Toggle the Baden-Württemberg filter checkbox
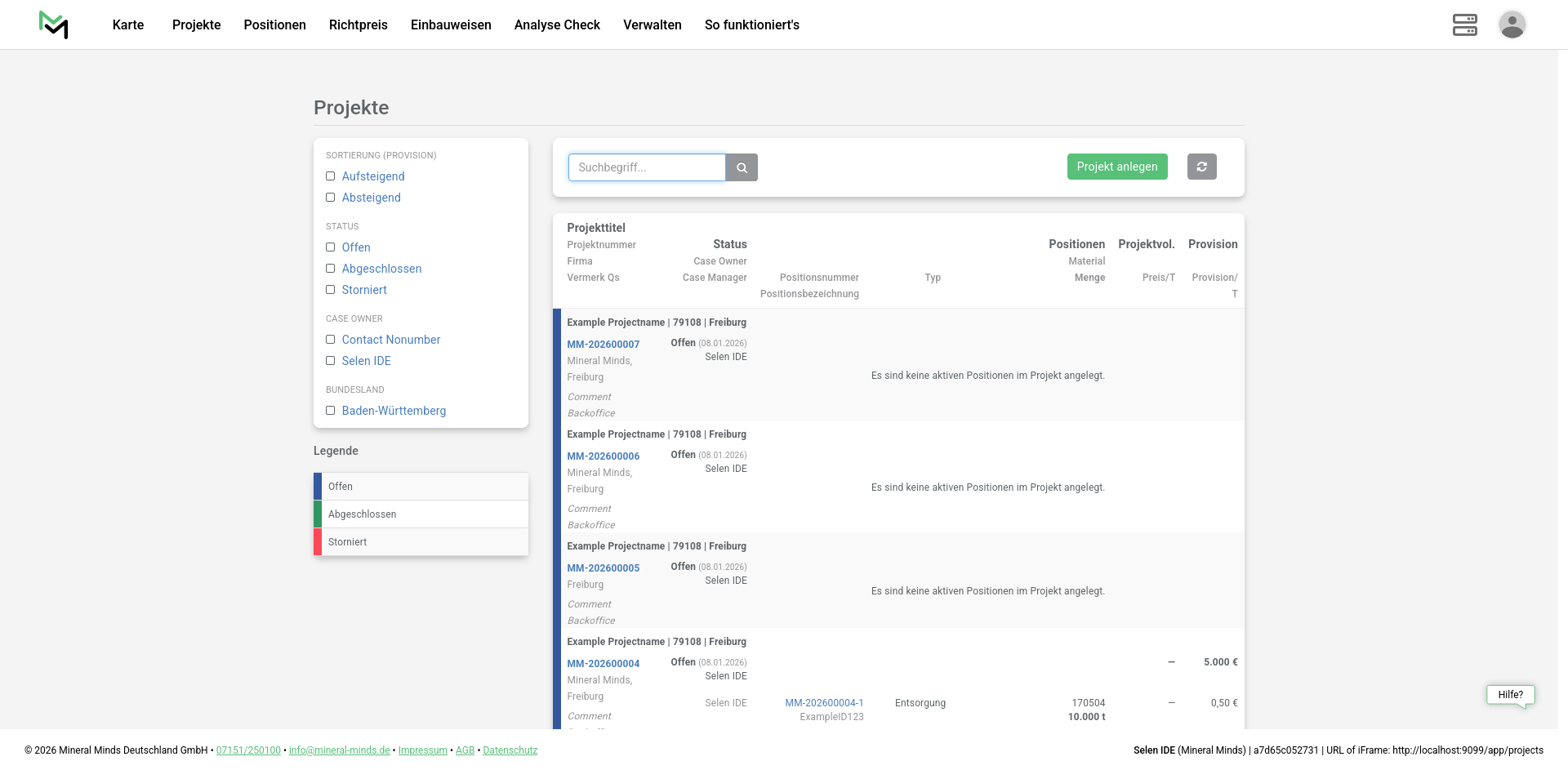 point(331,411)
